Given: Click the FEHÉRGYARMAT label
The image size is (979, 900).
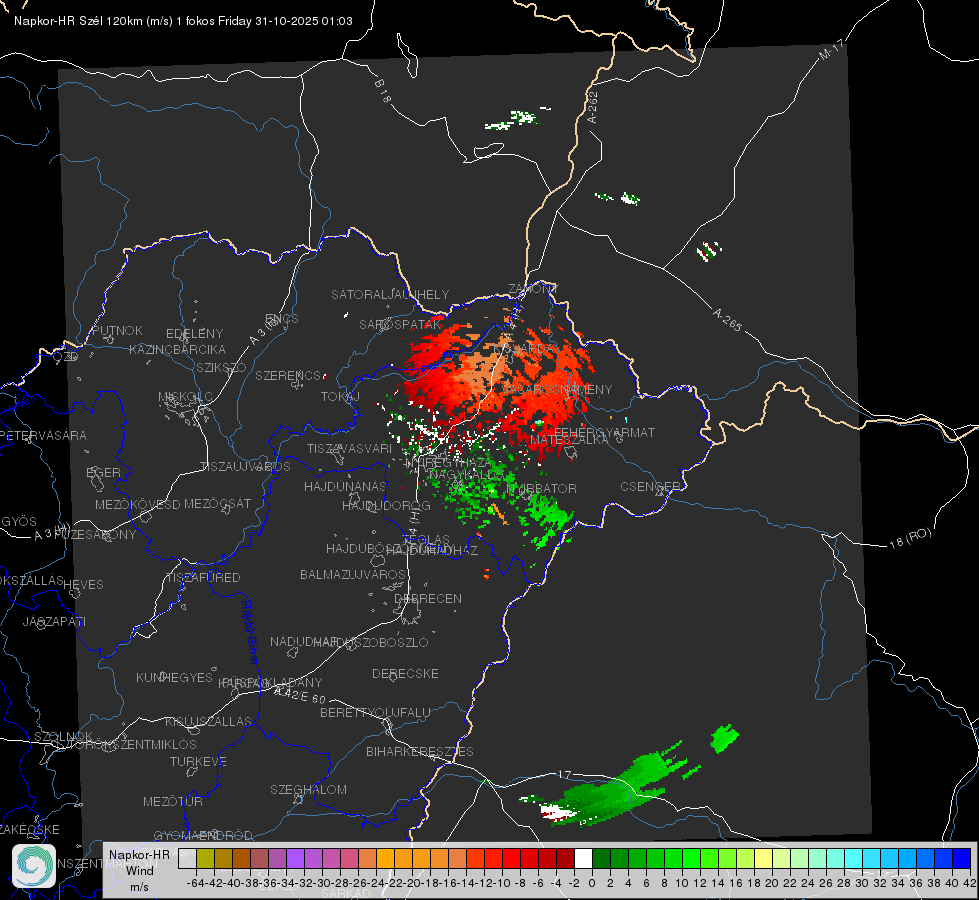Looking at the screenshot, I should pyautogui.click(x=605, y=432).
